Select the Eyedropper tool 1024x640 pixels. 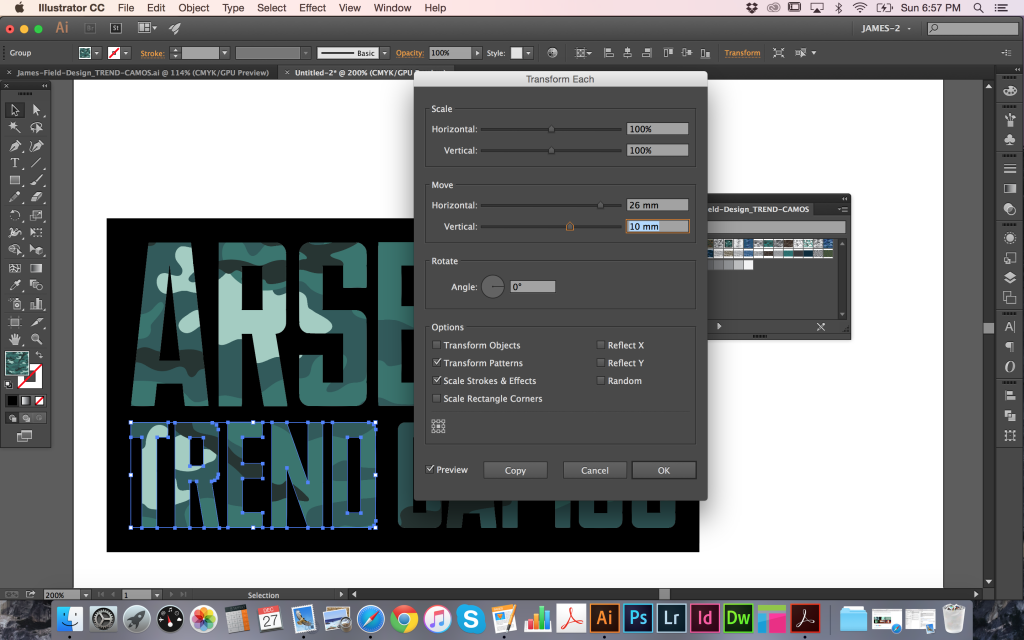14,285
